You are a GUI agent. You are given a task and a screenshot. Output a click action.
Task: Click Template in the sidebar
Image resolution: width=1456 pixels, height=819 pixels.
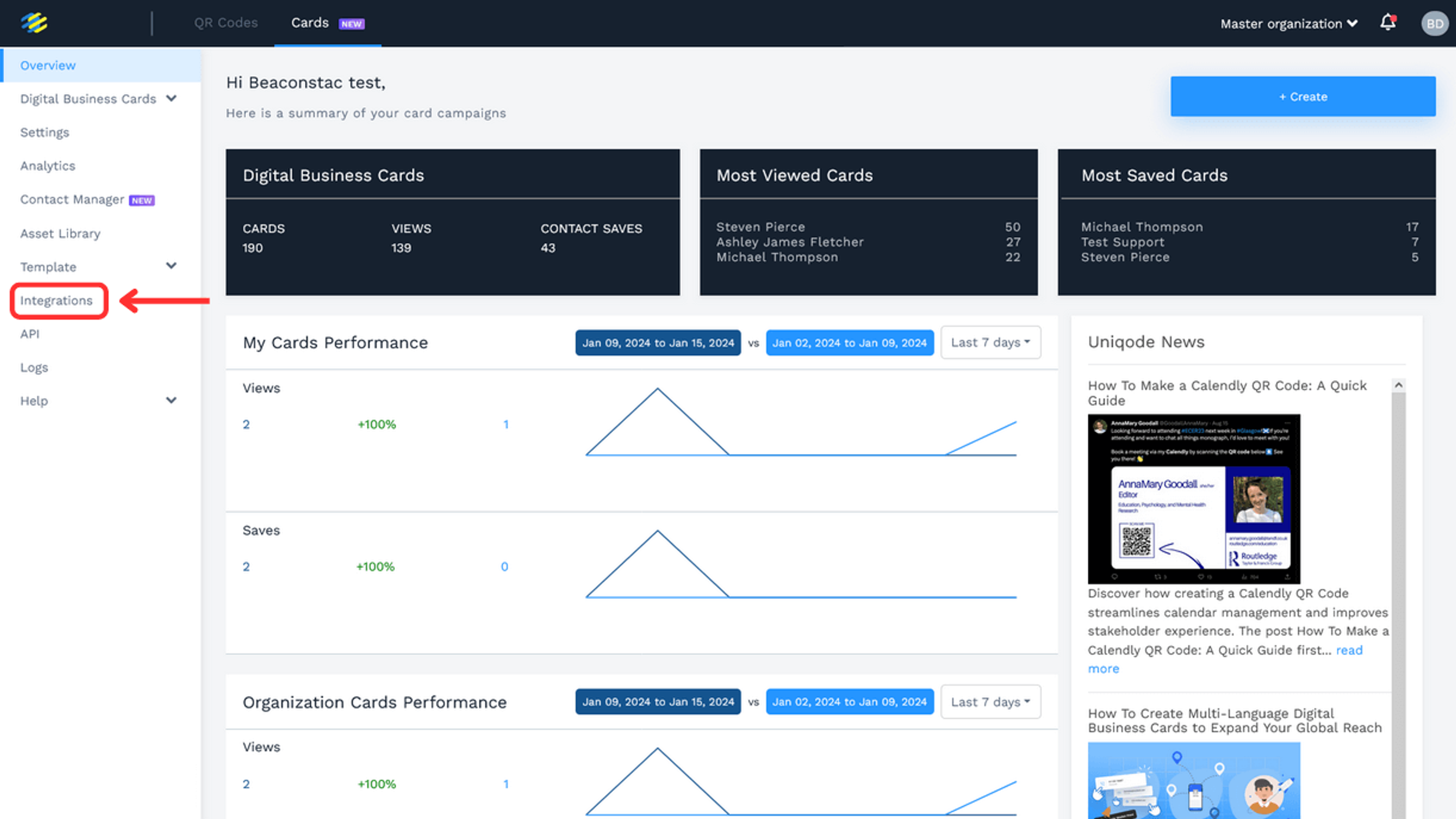click(x=48, y=266)
